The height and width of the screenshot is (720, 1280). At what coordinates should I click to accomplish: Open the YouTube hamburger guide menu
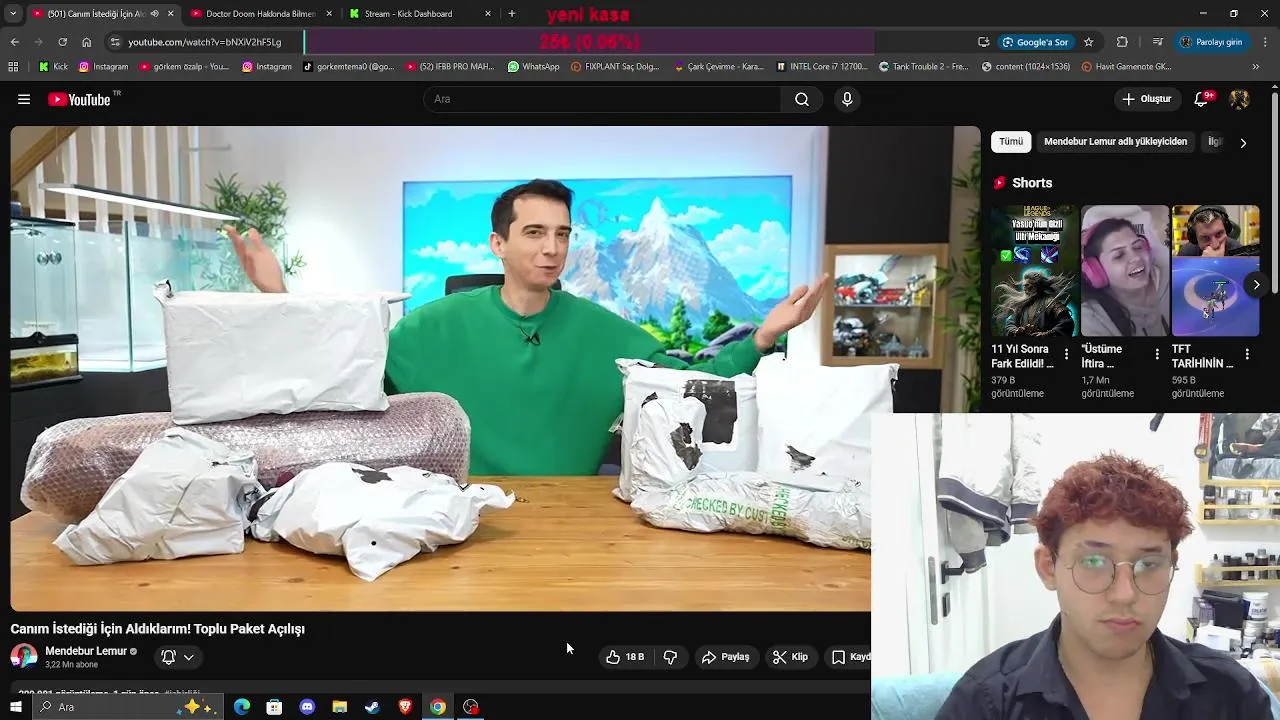click(24, 99)
